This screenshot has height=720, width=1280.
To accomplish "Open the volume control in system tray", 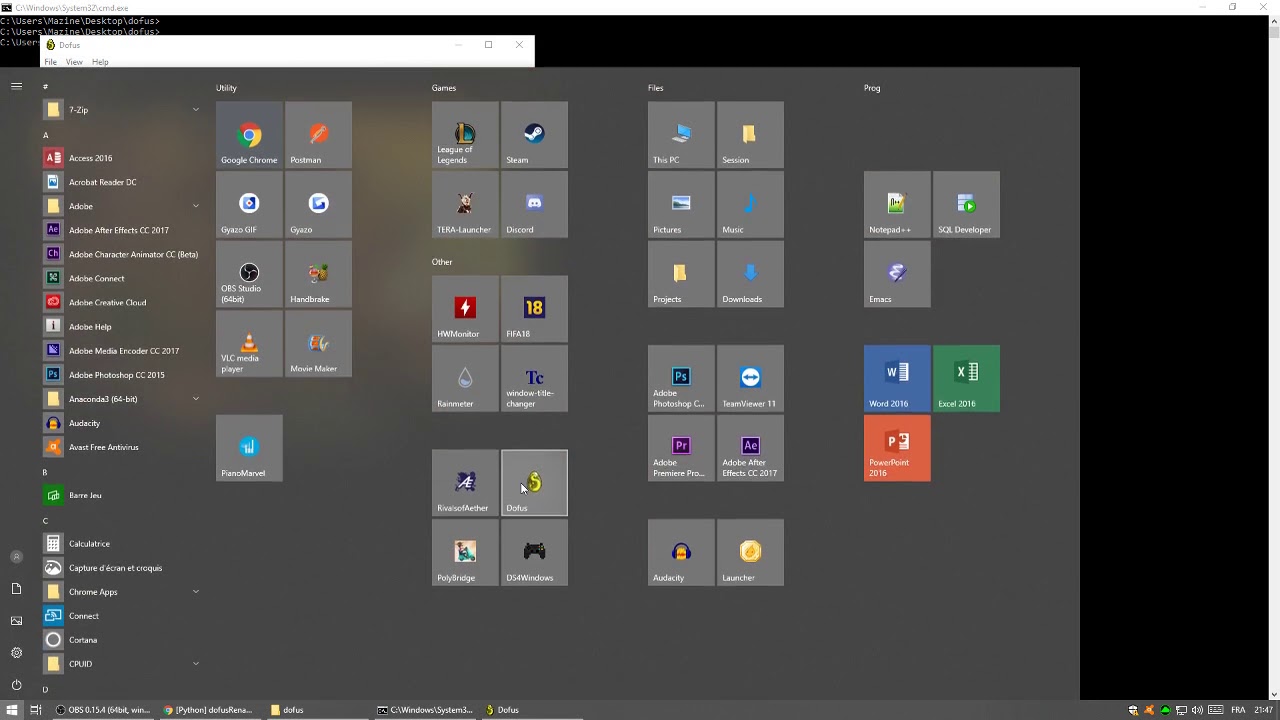I will point(1197,710).
